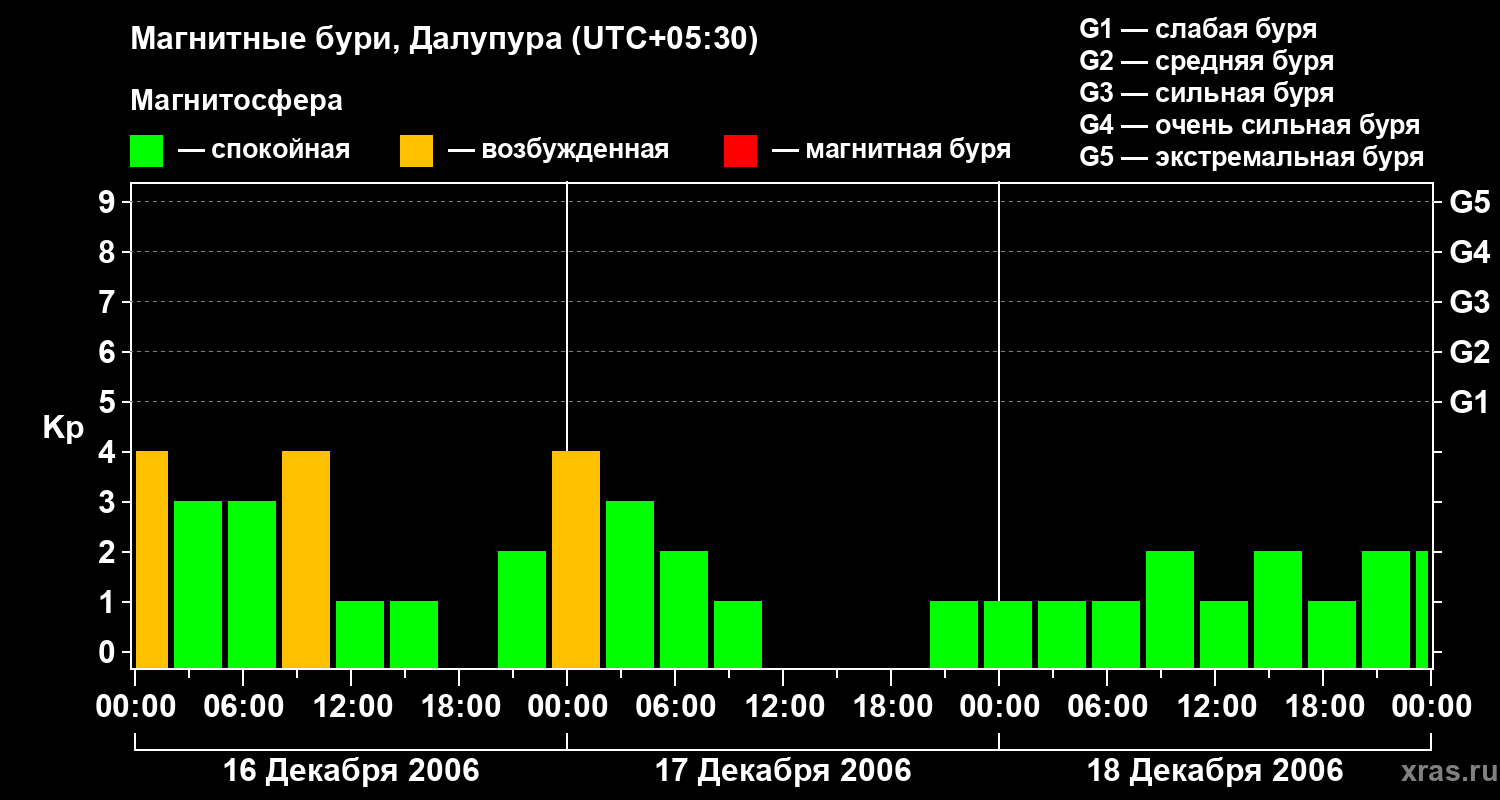This screenshot has height=800, width=1500.
Task: Click the green Kp 2 bar at 15:00, 18 December
Action: (x=1278, y=610)
